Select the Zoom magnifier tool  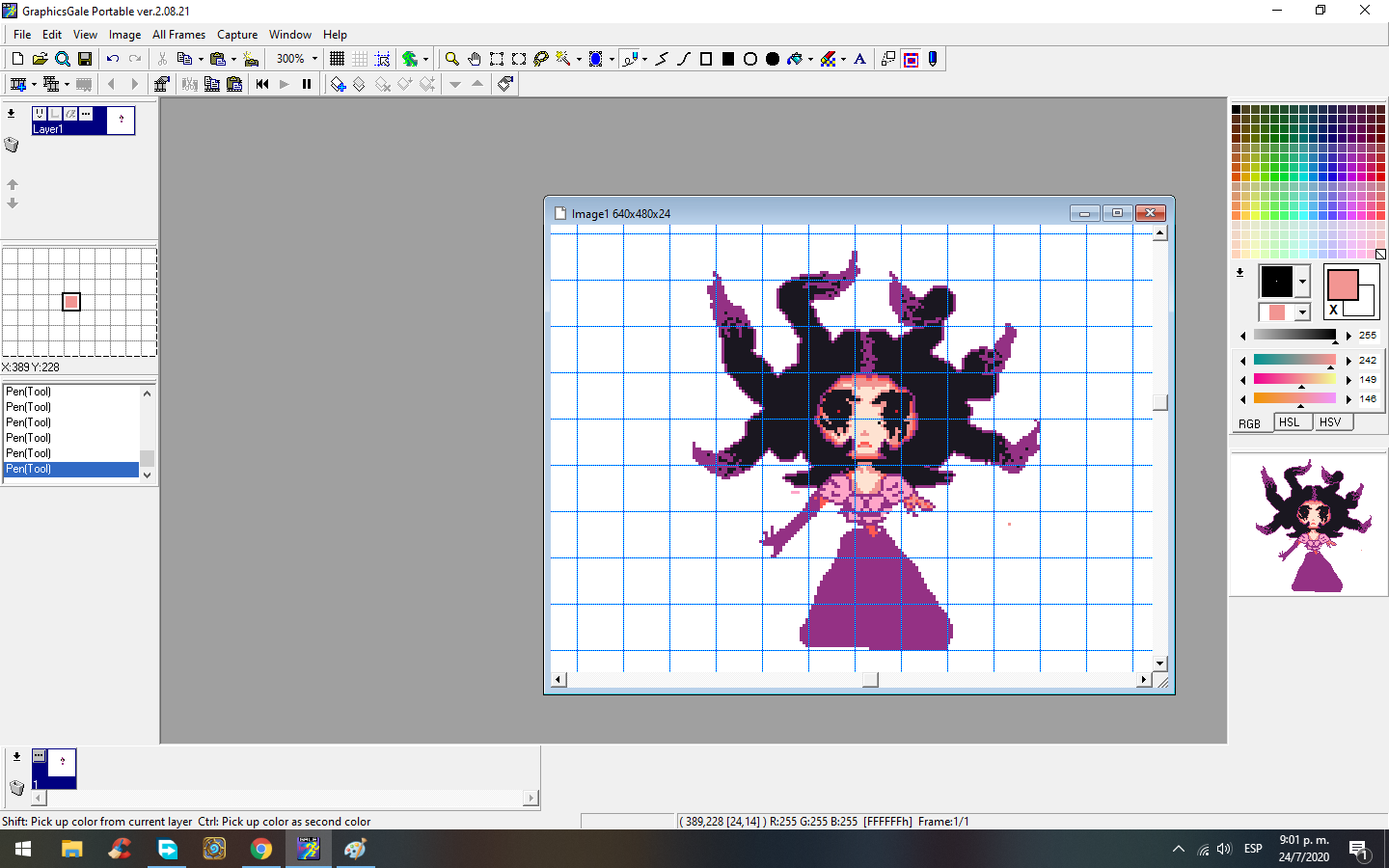(x=451, y=59)
